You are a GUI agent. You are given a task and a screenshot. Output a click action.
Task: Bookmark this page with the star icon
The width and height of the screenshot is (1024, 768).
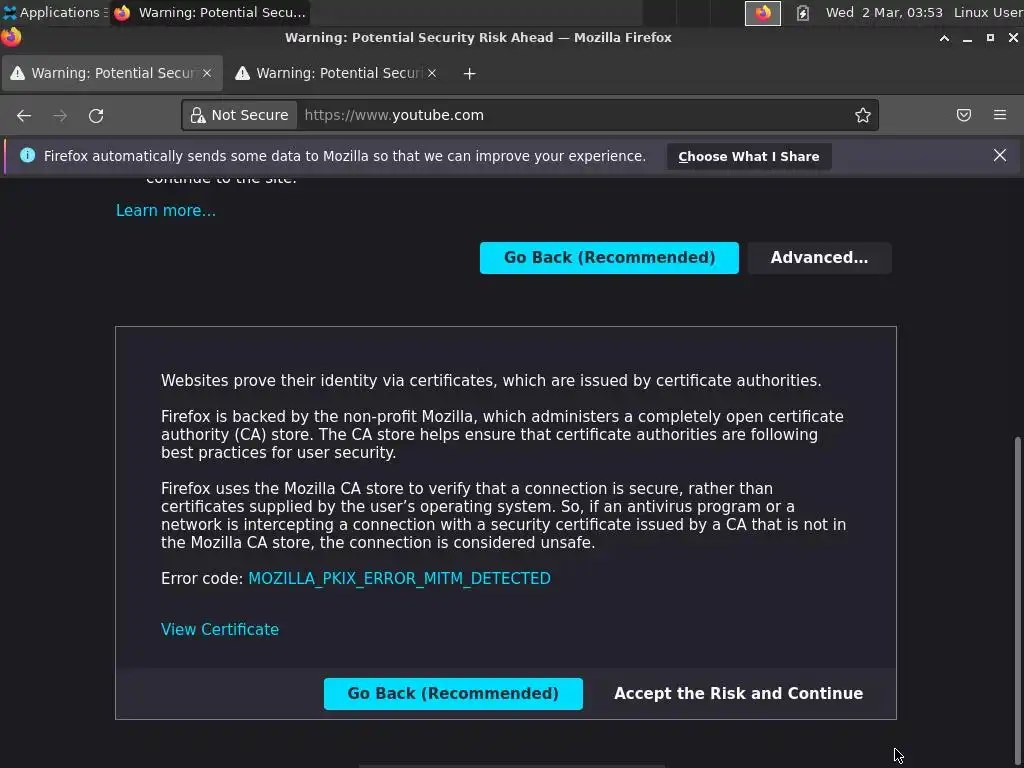point(863,115)
